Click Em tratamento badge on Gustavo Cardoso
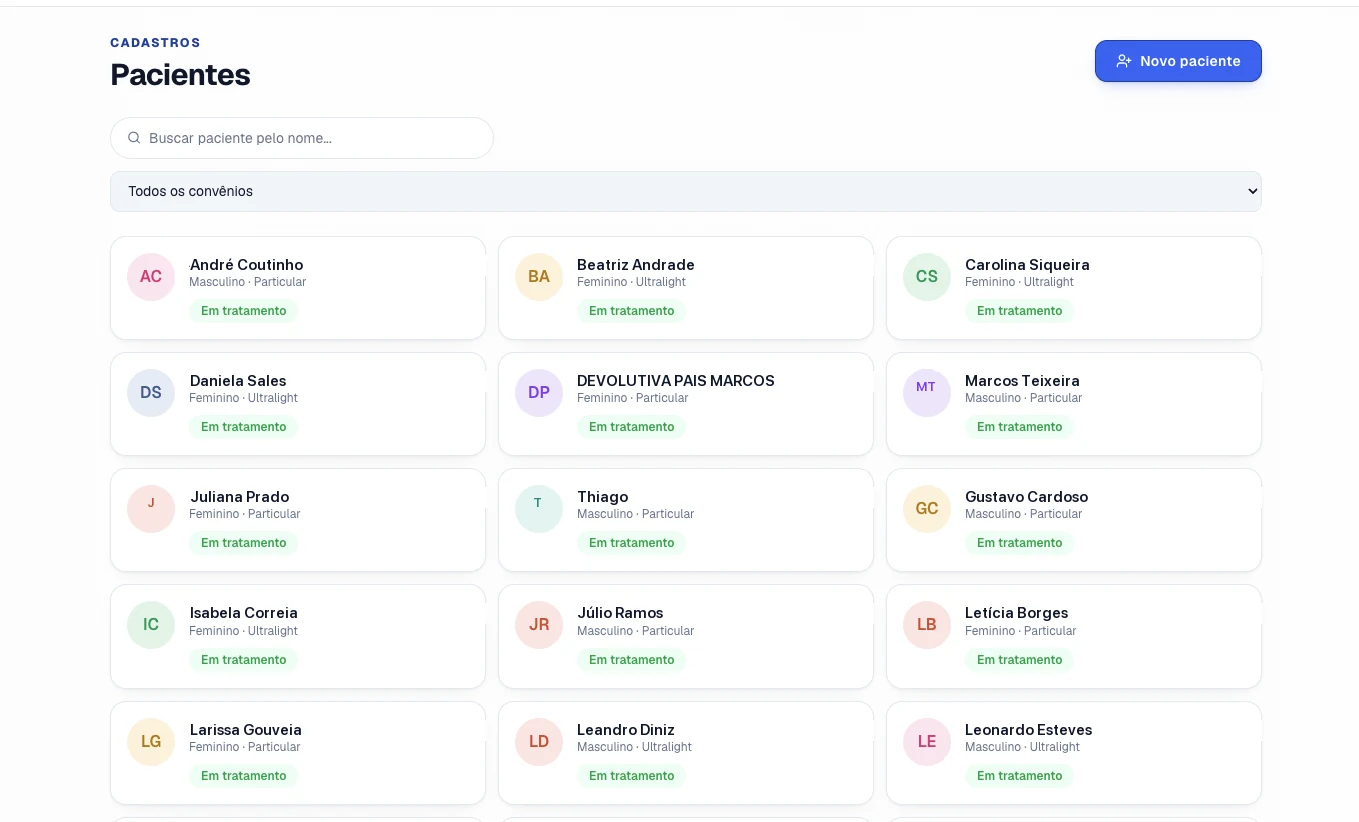1359x822 pixels. coord(1020,543)
